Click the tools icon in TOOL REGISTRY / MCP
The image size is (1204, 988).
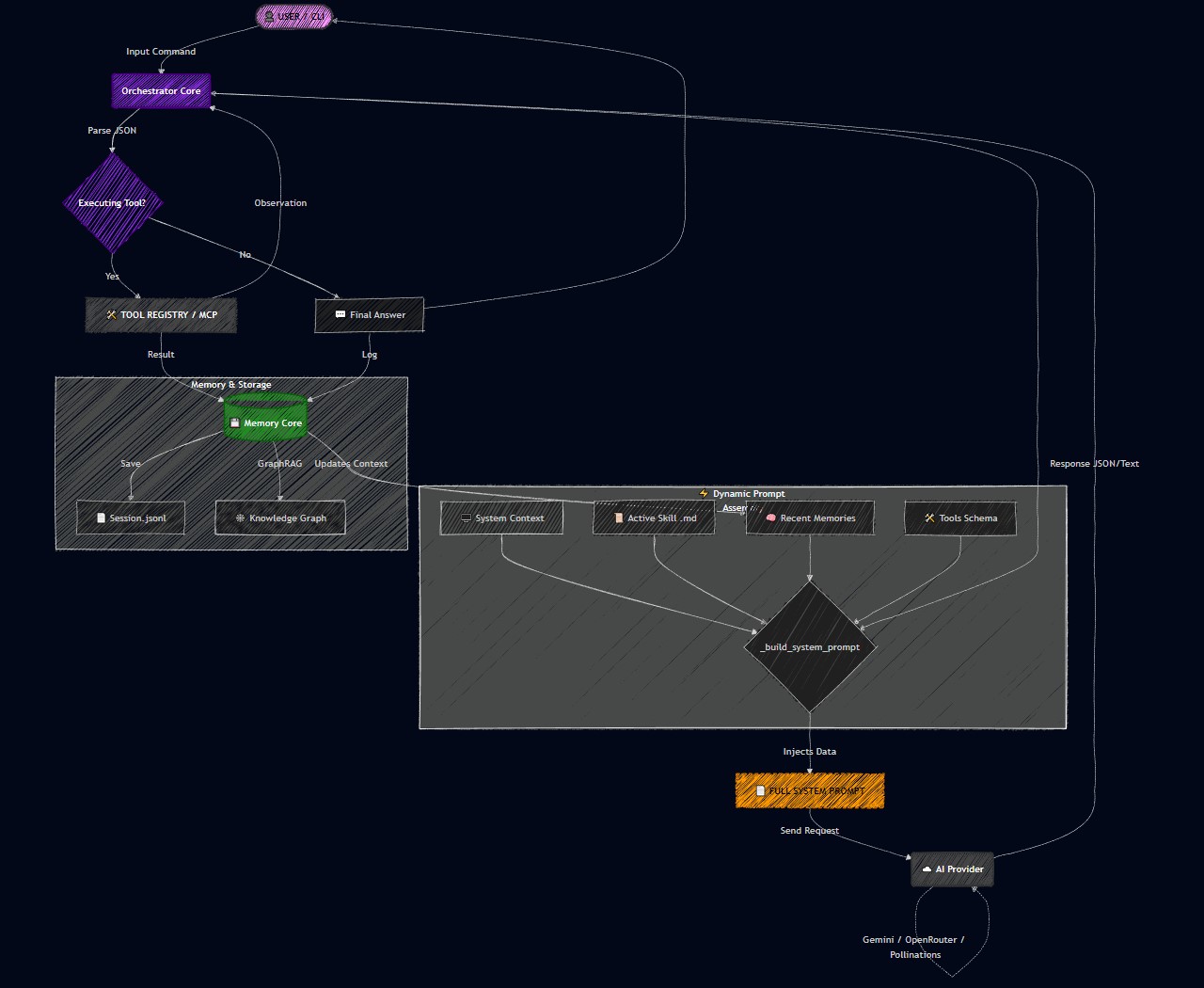tap(111, 315)
